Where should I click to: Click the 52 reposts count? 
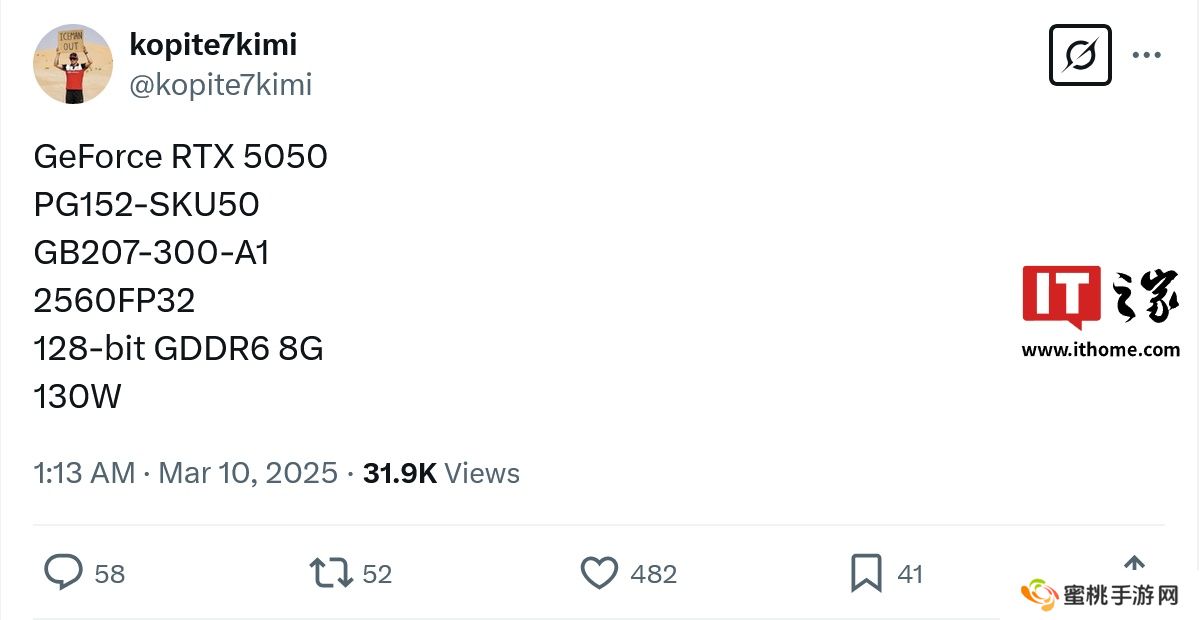coord(377,574)
